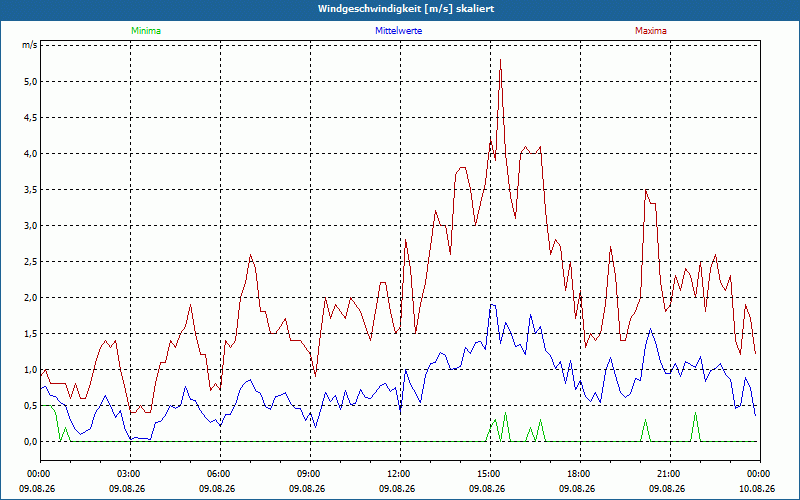Select the red "Maxima" legend label

(x=651, y=31)
